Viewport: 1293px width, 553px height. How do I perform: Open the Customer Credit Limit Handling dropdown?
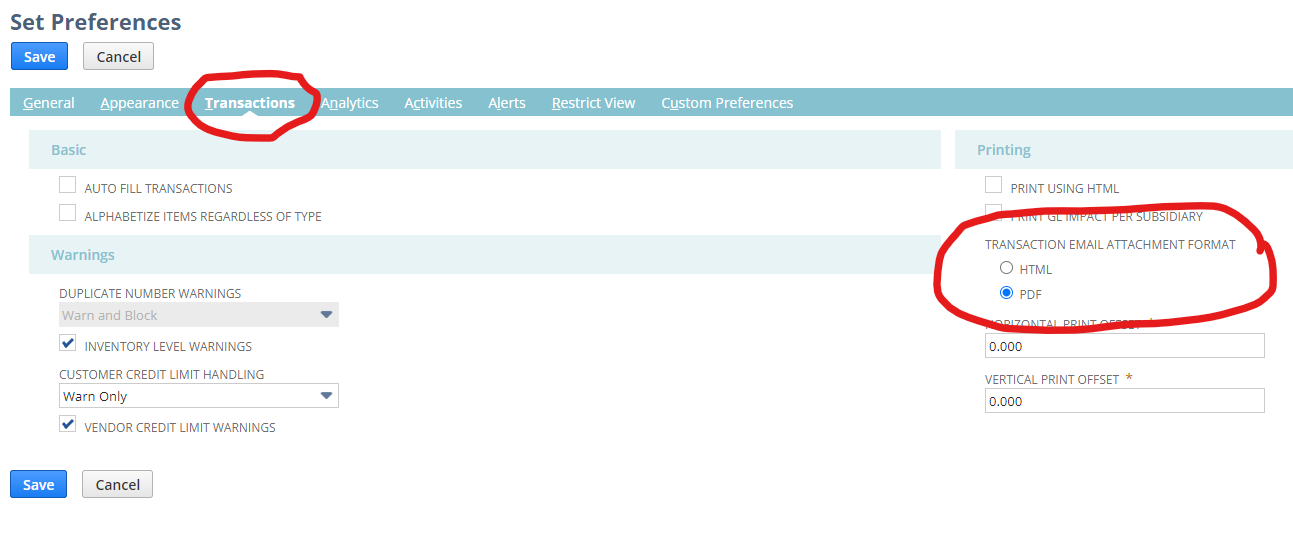(x=199, y=396)
